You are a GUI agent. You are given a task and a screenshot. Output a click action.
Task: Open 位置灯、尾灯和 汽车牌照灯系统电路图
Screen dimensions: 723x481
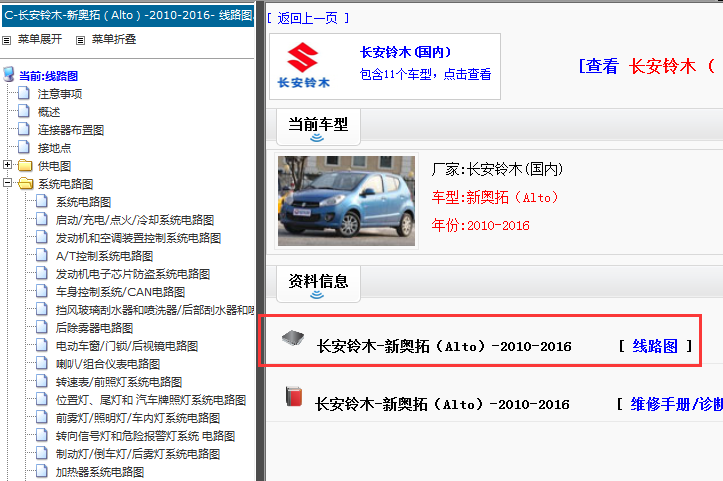(x=151, y=400)
